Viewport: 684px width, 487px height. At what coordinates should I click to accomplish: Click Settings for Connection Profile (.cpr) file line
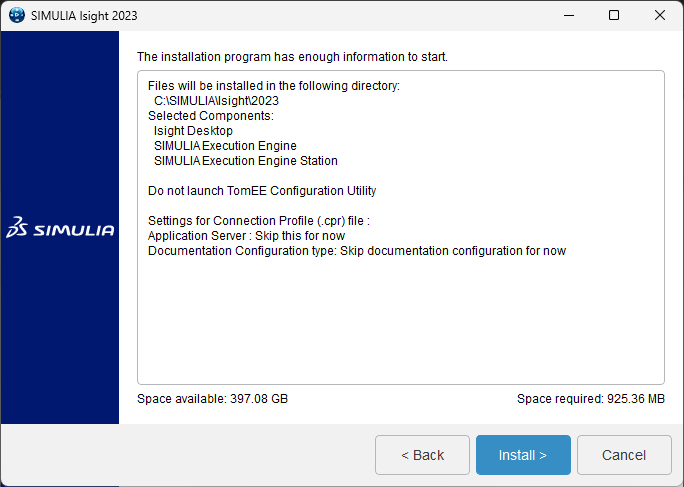[x=259, y=221]
